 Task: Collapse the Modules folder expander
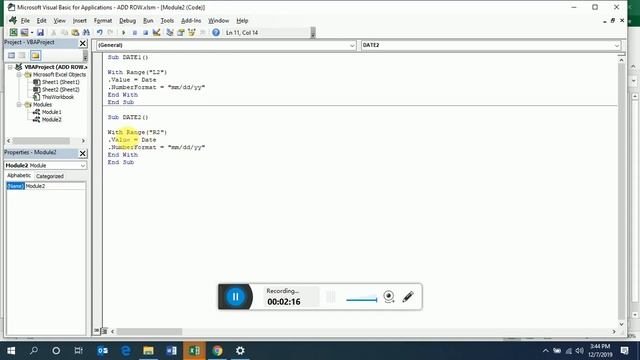[19, 104]
